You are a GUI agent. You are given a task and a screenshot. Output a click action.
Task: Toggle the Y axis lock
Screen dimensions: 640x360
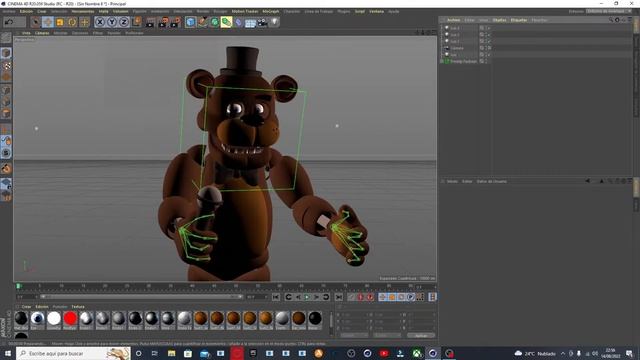(112, 22)
